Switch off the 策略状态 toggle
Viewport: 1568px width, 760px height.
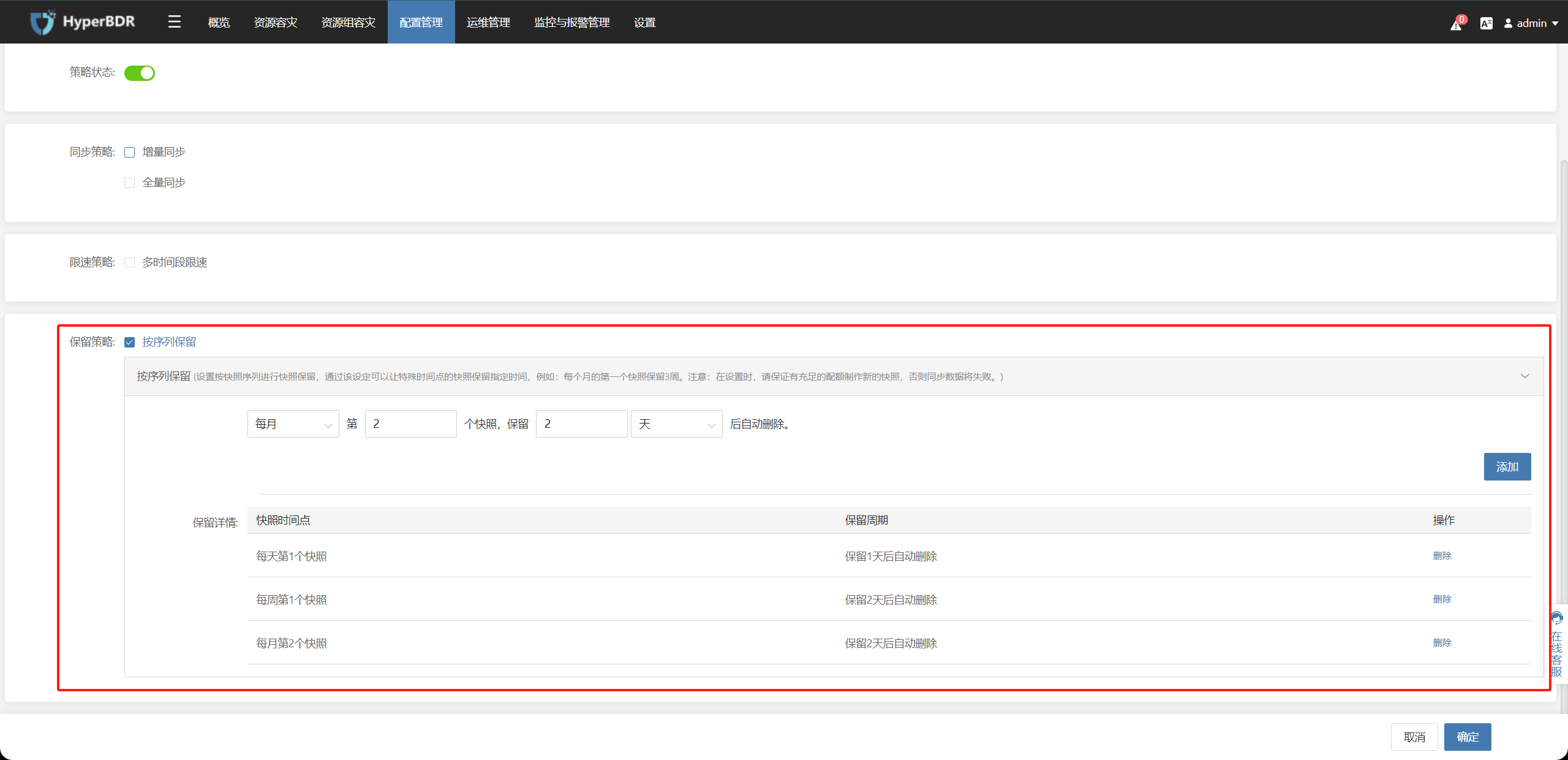click(x=140, y=73)
